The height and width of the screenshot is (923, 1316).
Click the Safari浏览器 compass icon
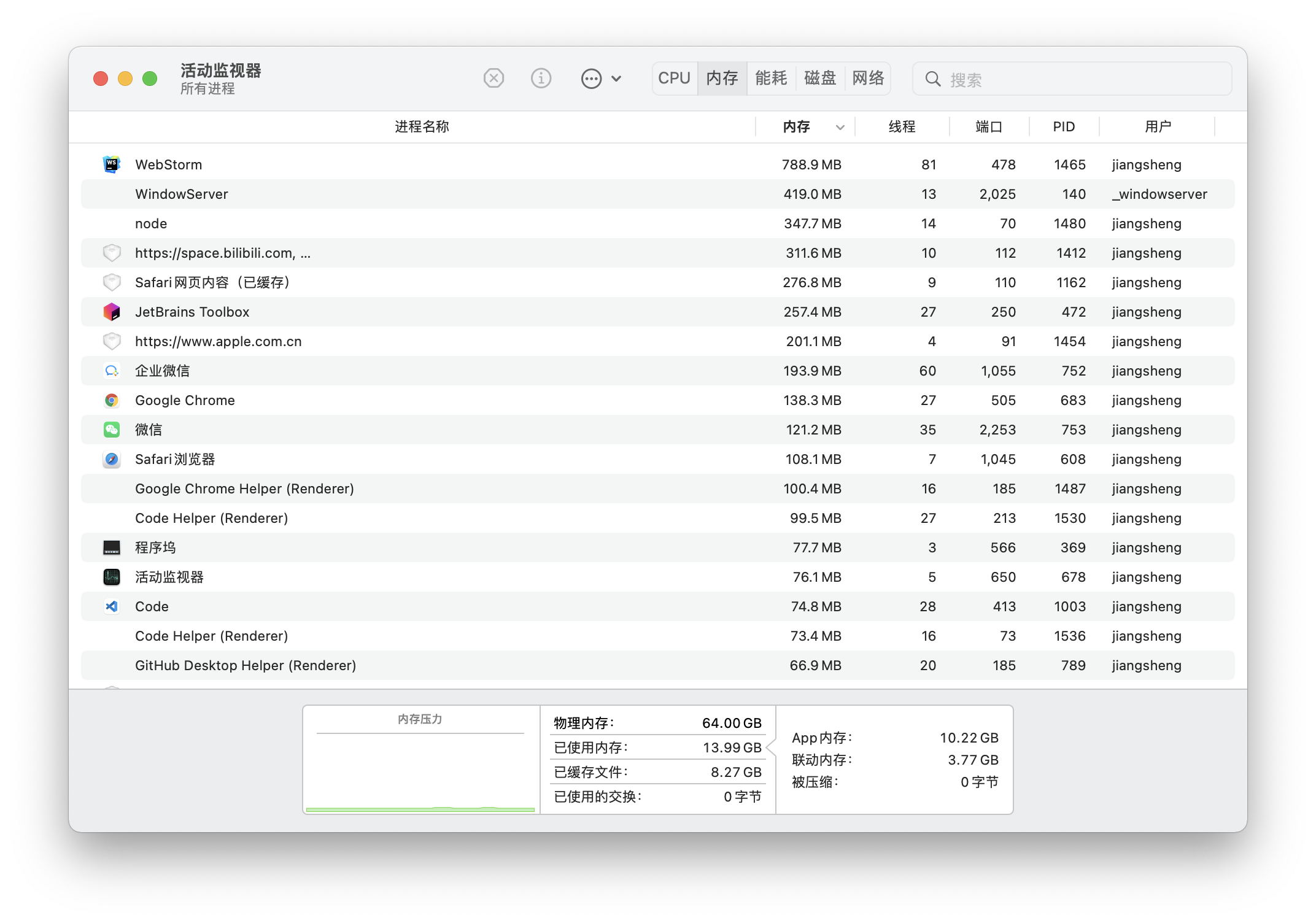tap(112, 459)
